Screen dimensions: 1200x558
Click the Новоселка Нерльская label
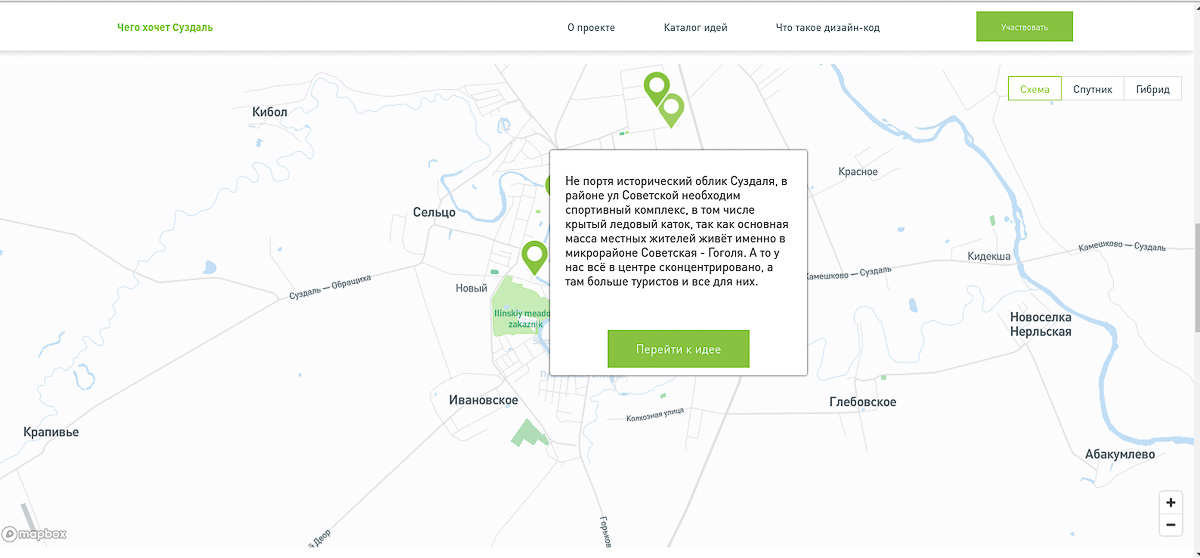(x=1040, y=324)
